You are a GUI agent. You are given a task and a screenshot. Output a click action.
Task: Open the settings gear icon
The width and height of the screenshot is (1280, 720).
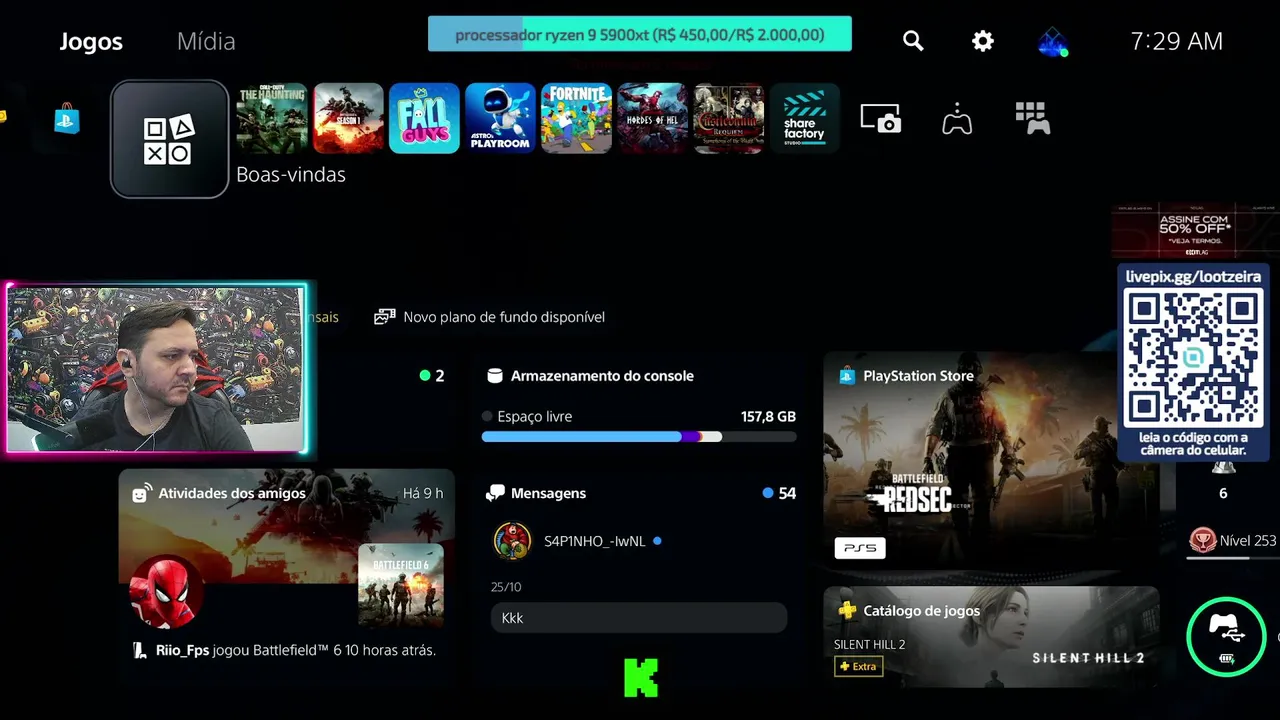(x=983, y=40)
